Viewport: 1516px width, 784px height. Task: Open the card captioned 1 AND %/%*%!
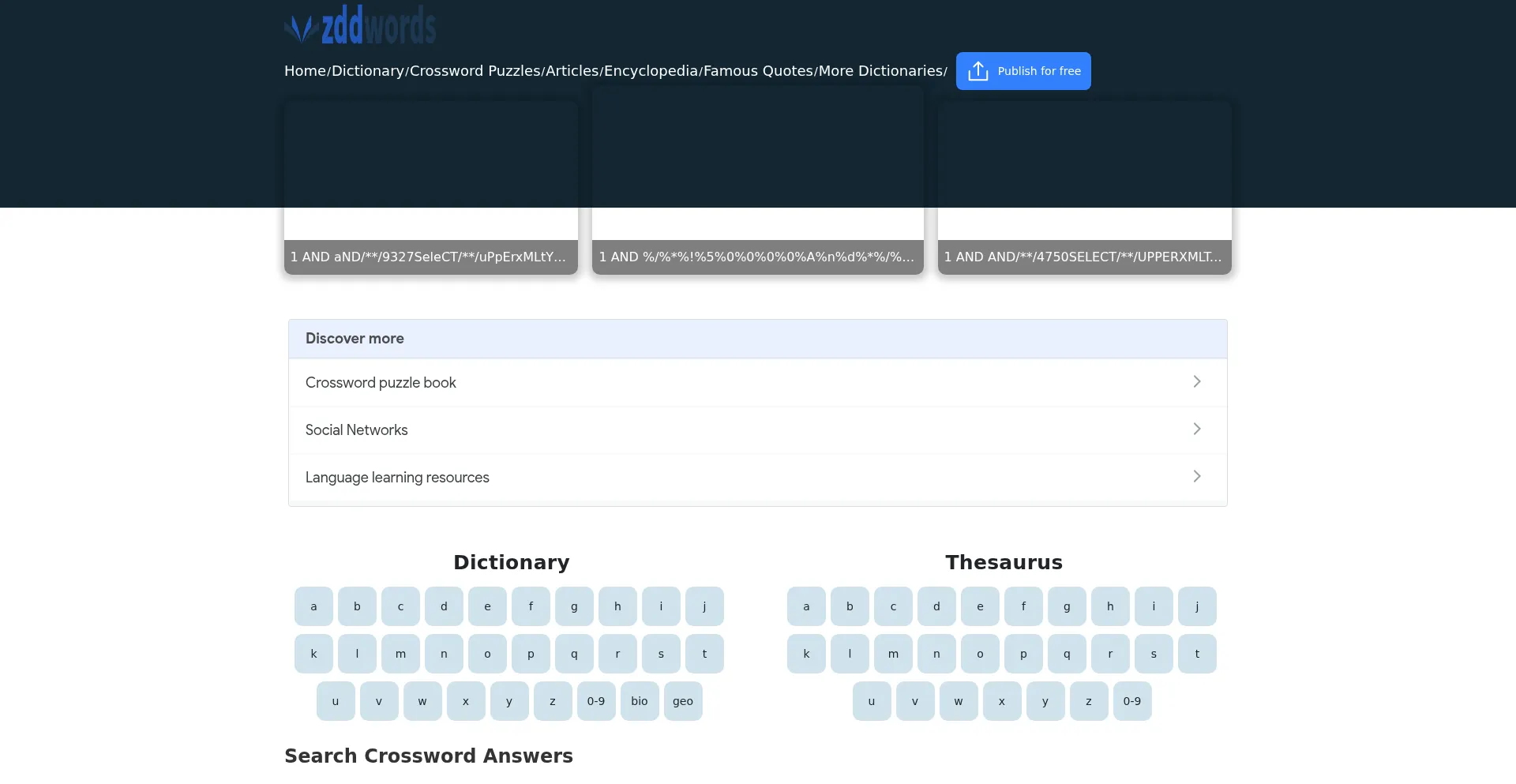click(x=758, y=180)
